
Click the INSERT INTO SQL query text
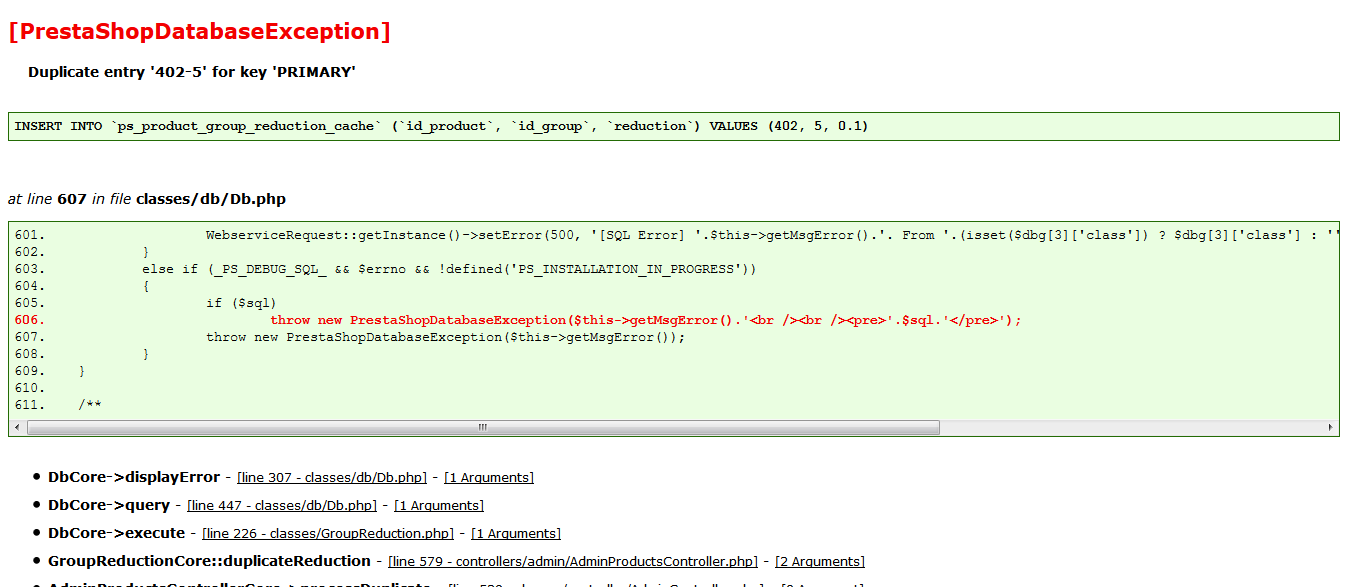(441, 126)
